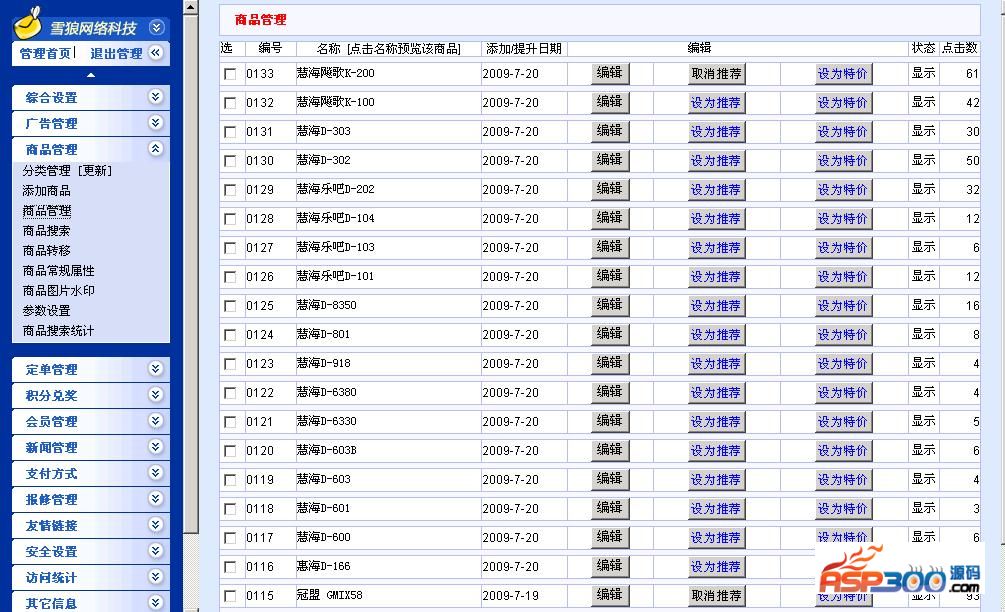Click the 点击数 column header
The height and width of the screenshot is (612, 1005).
tap(959, 48)
